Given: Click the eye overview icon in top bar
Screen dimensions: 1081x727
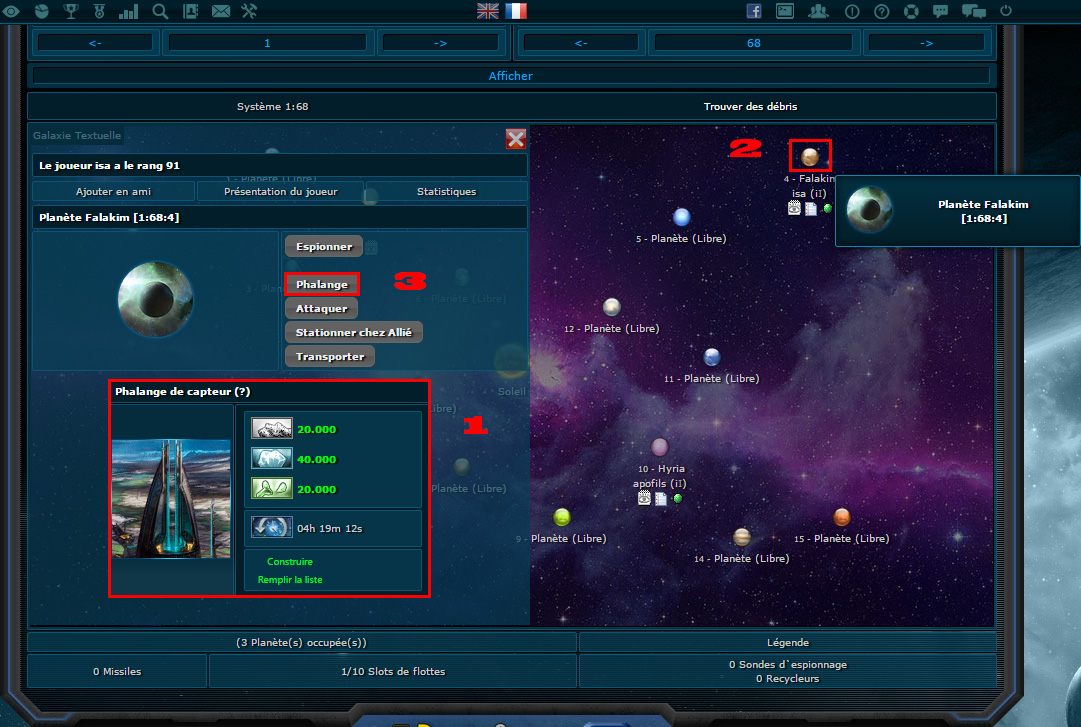Looking at the screenshot, I should click(x=12, y=12).
